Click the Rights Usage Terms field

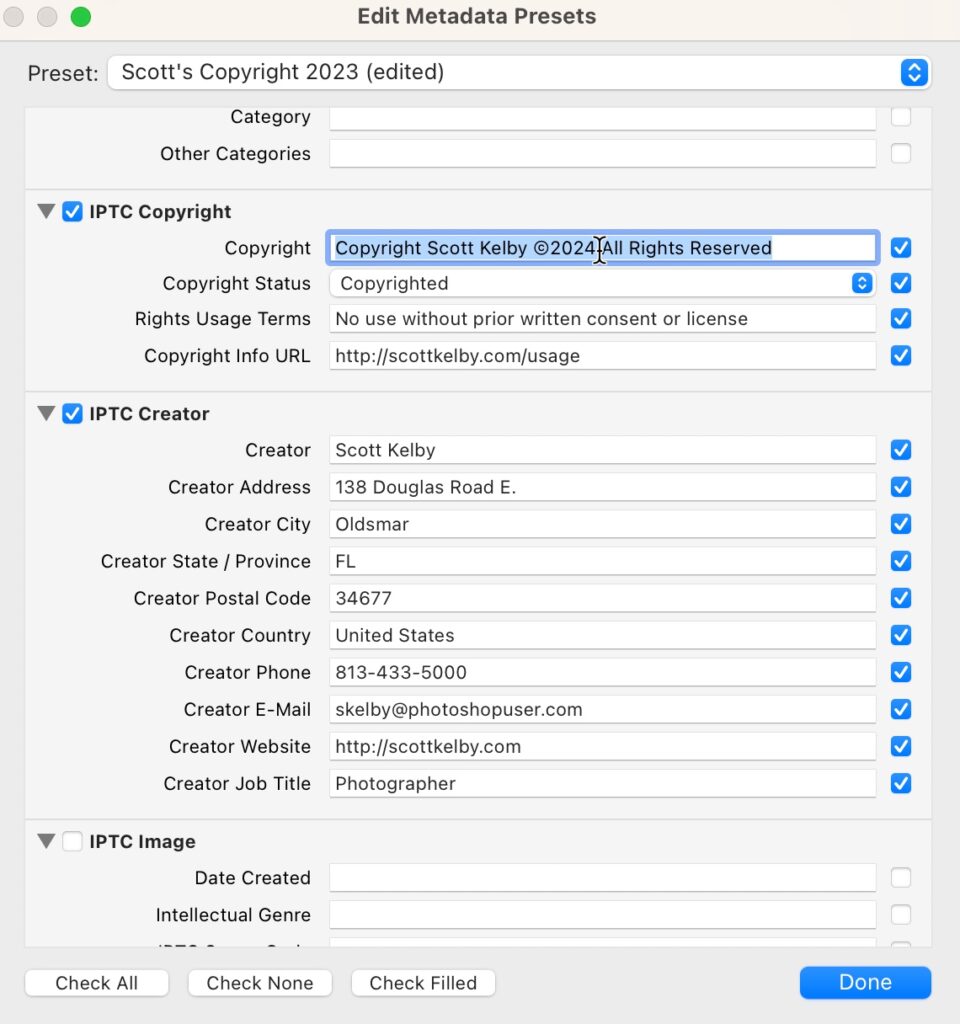point(602,319)
